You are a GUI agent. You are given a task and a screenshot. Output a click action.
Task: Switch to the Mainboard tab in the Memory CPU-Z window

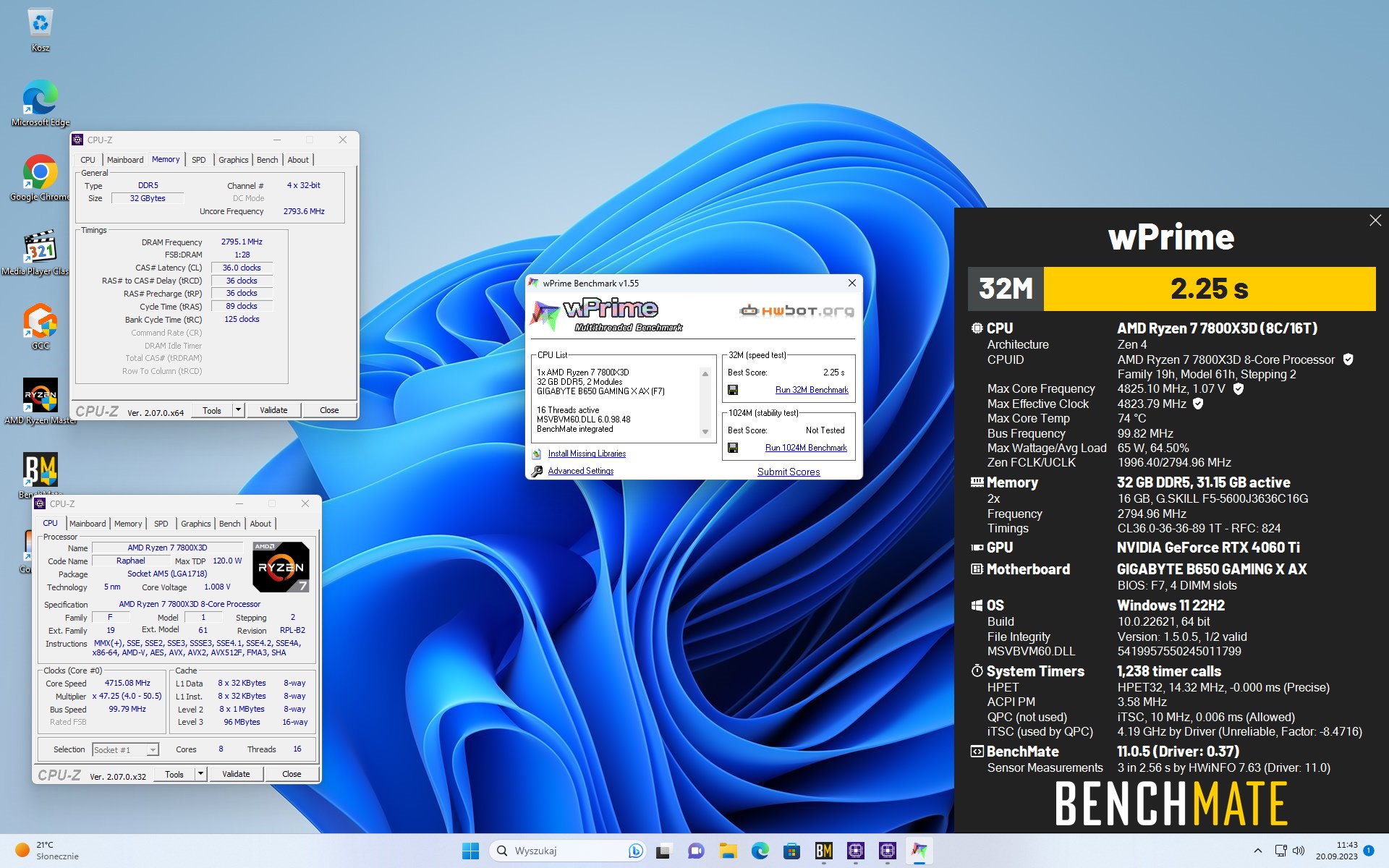(x=125, y=160)
